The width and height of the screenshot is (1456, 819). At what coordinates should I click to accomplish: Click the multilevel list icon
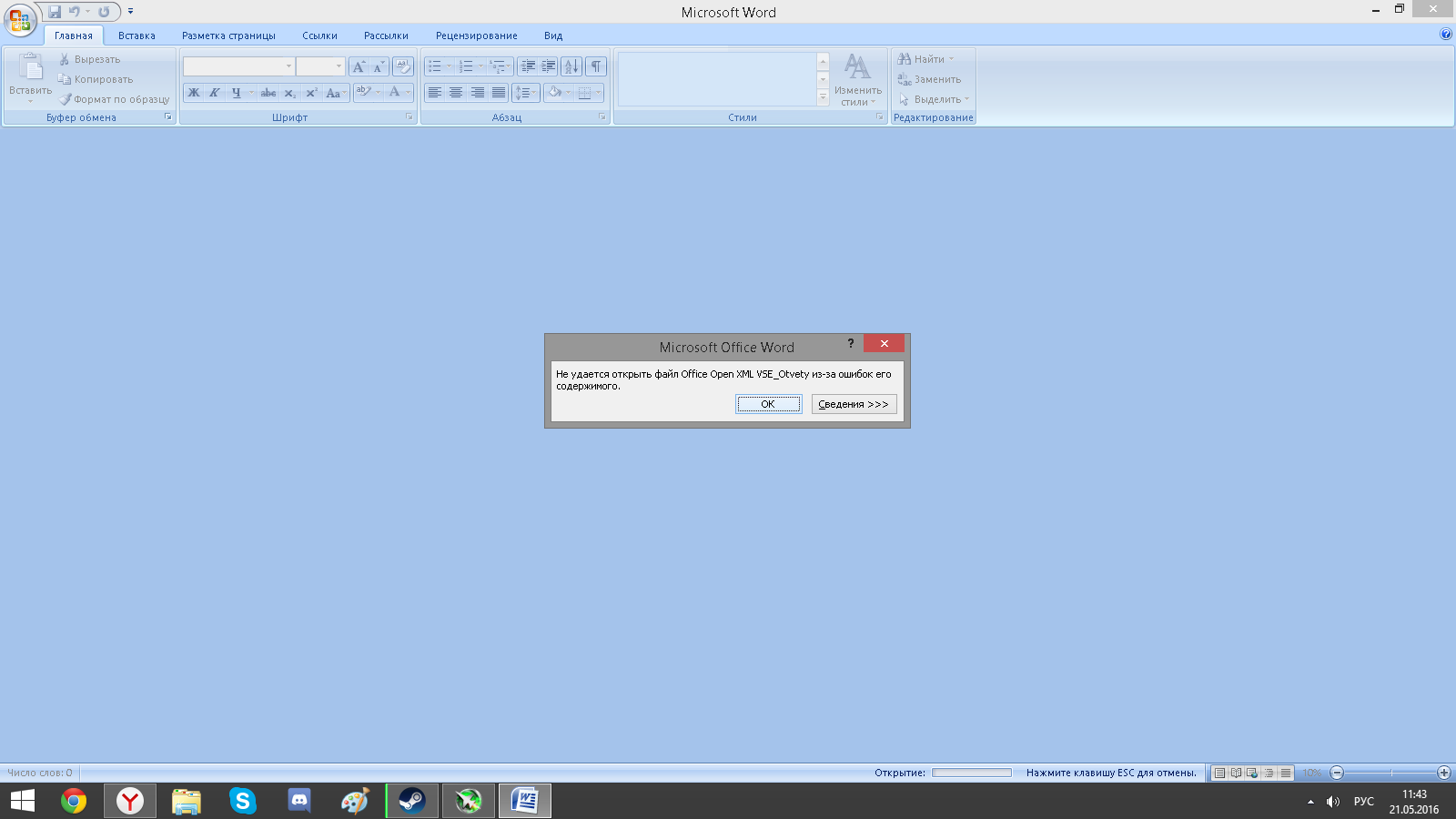tap(497, 66)
